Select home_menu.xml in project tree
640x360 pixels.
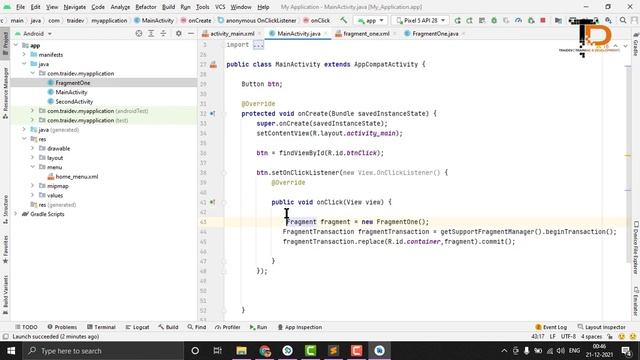coord(77,176)
